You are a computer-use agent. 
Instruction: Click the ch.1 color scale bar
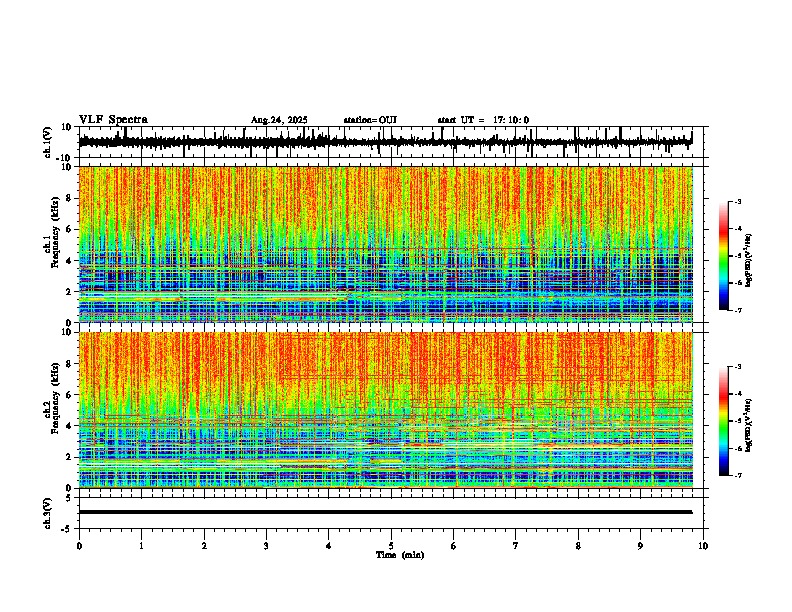click(x=724, y=256)
